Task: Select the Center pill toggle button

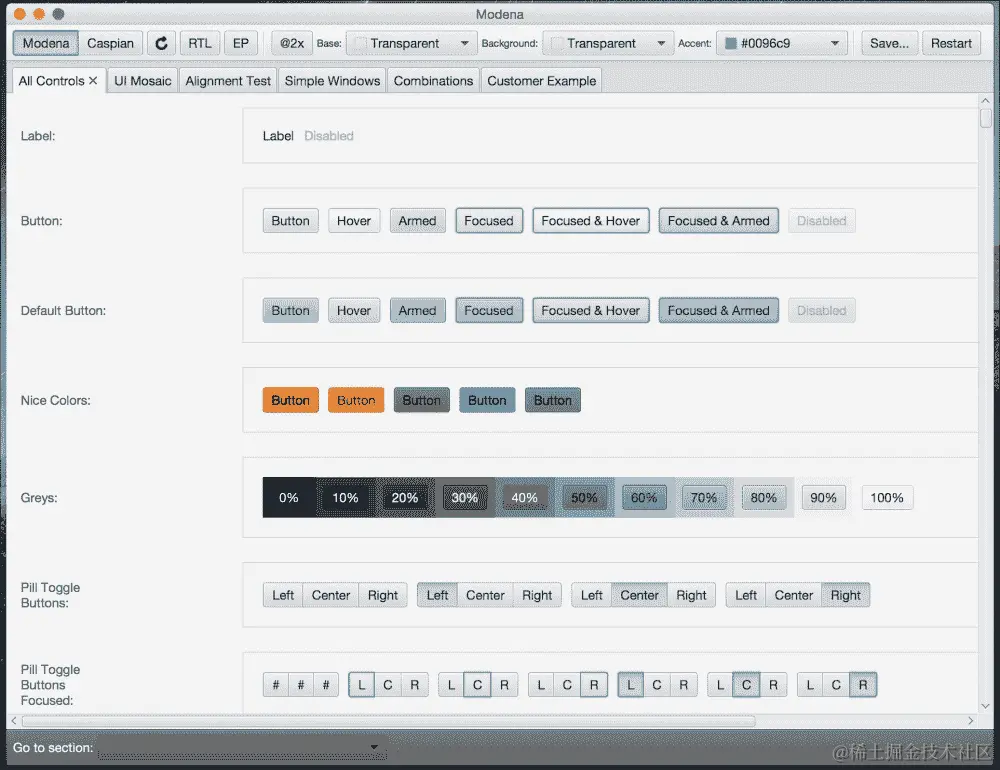Action: coord(330,594)
